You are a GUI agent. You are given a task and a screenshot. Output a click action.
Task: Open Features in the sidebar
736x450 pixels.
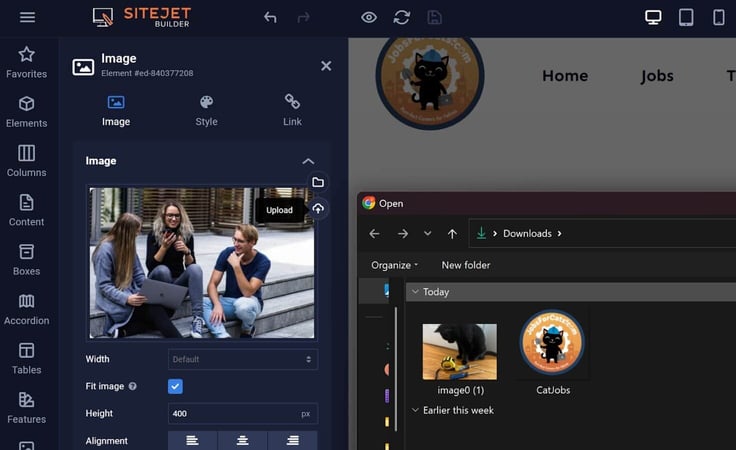tap(27, 407)
